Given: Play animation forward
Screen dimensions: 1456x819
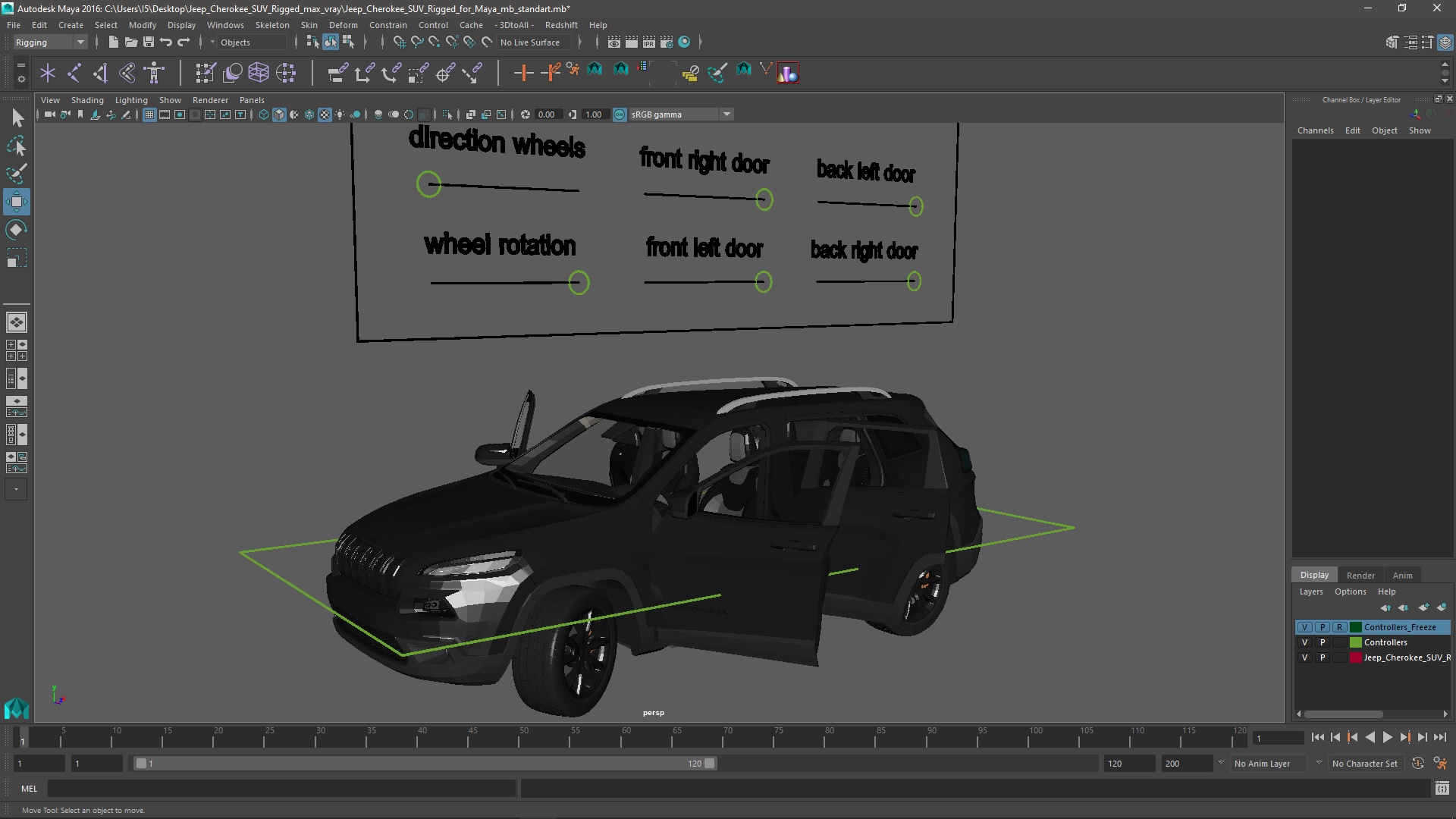Looking at the screenshot, I should click(1387, 737).
